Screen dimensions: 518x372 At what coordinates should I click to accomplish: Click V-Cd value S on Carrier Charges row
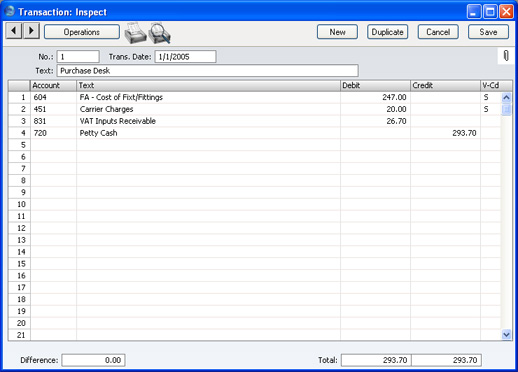486,109
